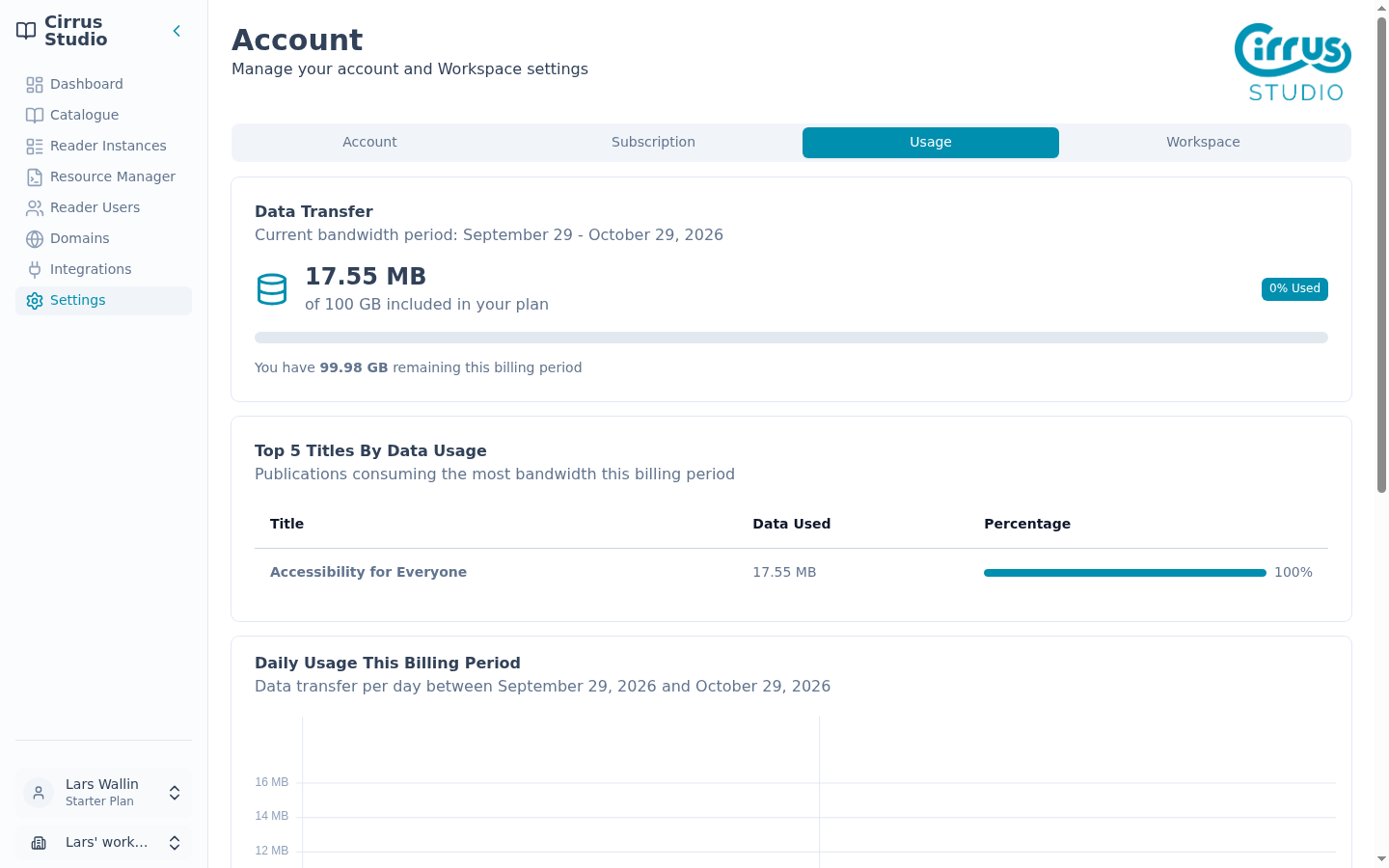Click the page vertical scrollbar thumb
This screenshot has width=1389, height=868.
coord(1381,255)
